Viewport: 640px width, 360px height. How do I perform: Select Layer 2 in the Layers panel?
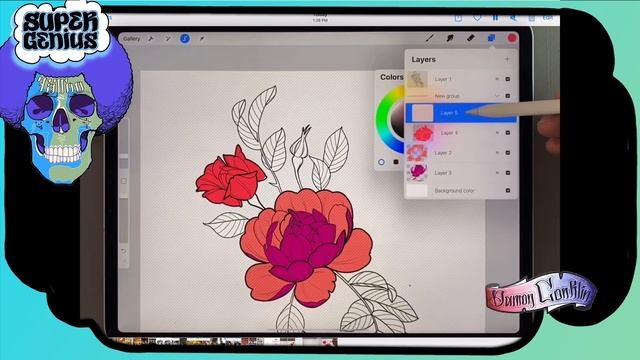(x=461, y=153)
